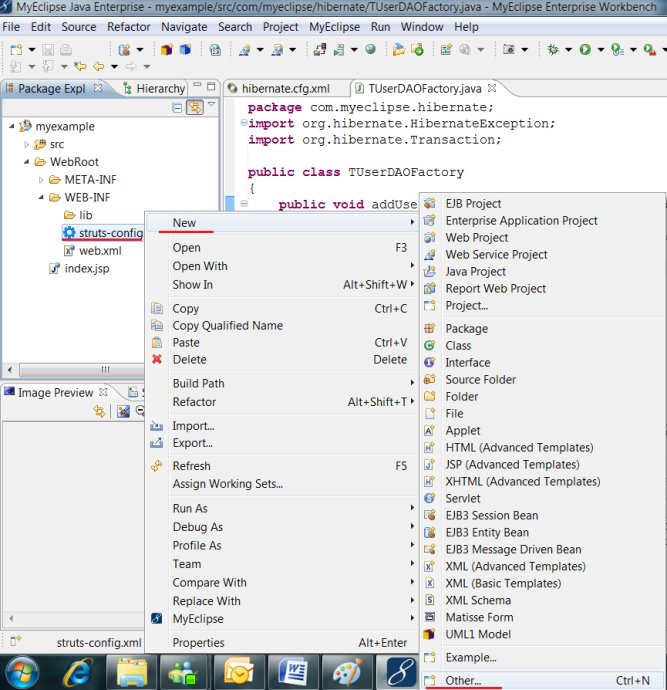Click the Run green play icon

pos(585,49)
